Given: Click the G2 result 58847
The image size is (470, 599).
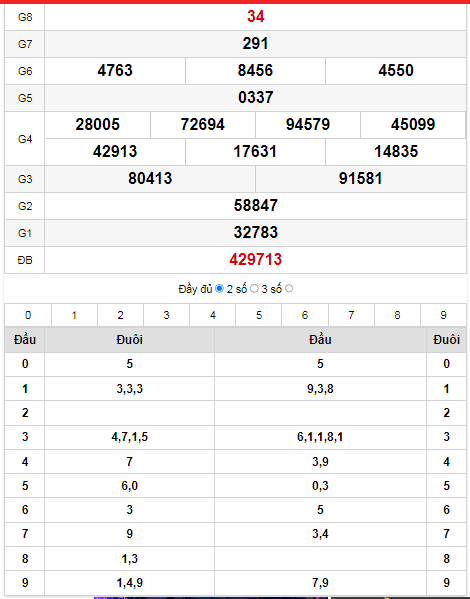Looking at the screenshot, I should coord(255,206).
